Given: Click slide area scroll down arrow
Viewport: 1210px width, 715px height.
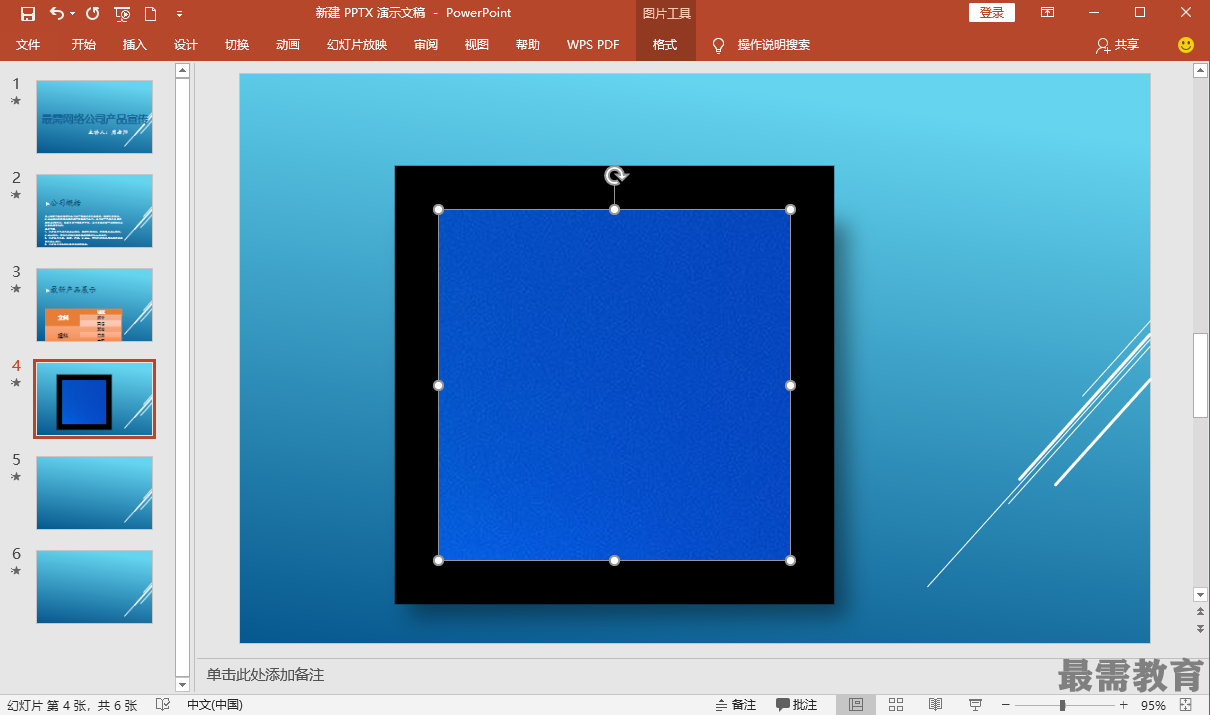Looking at the screenshot, I should click(1200, 595).
